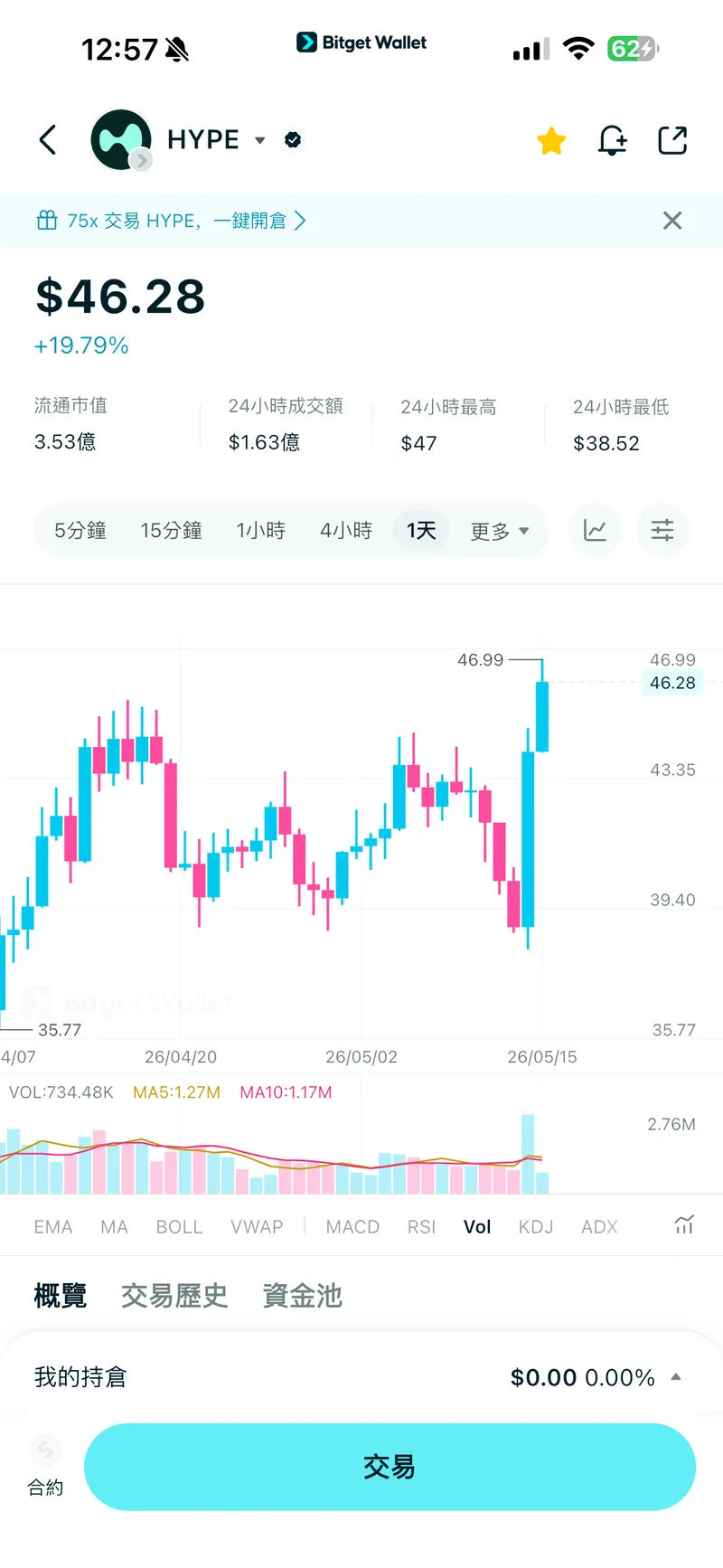Collapse the 我的持倉 section arrow
The width and height of the screenshot is (723, 1568).
(x=676, y=1377)
